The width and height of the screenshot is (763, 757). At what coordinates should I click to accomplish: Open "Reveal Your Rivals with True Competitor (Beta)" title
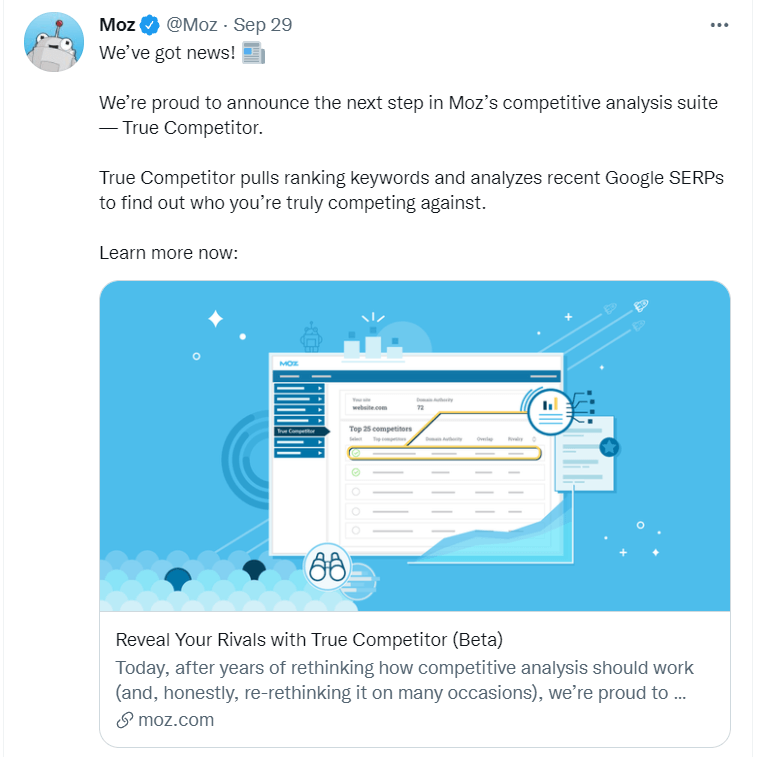(x=309, y=640)
